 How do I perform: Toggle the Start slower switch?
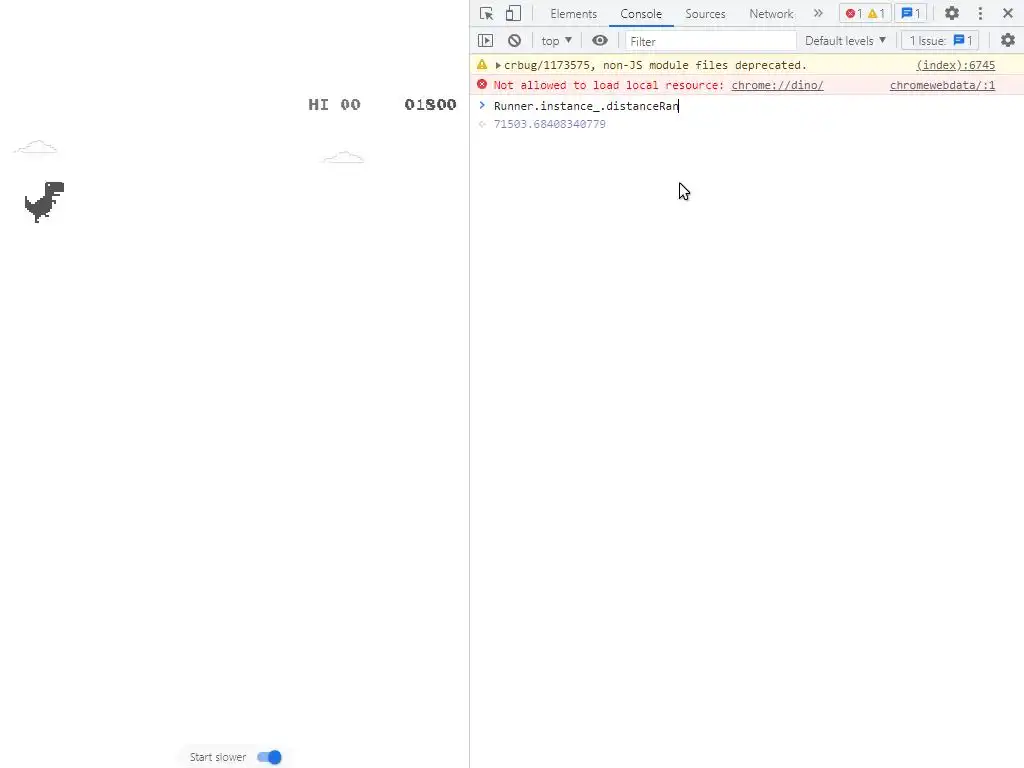(269, 757)
